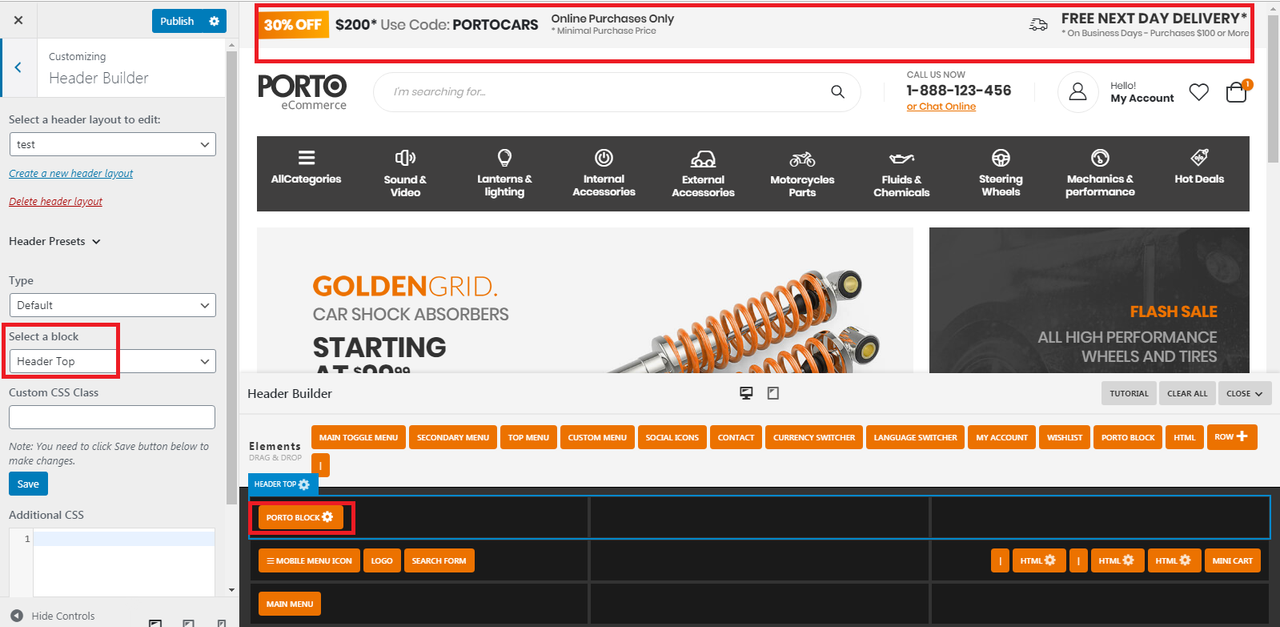Image resolution: width=1280 pixels, height=627 pixels.
Task: Open settings gear of placed Porto Block
Action: pyautogui.click(x=327, y=517)
